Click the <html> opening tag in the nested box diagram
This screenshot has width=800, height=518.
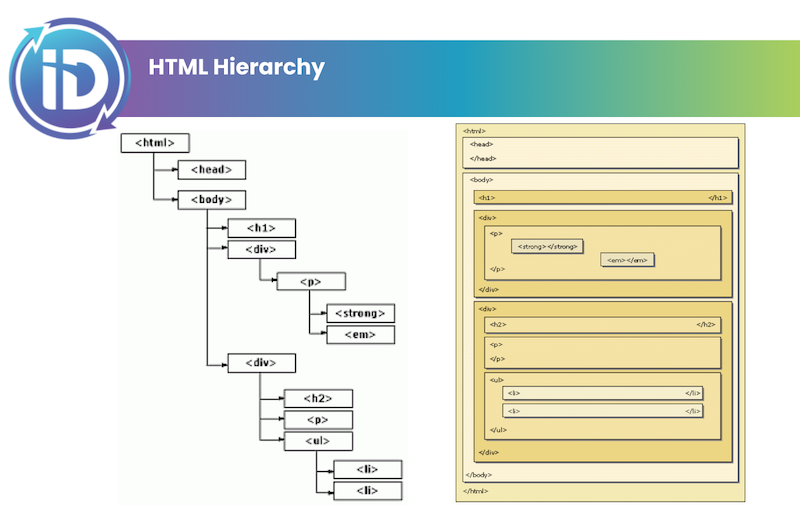(x=474, y=131)
